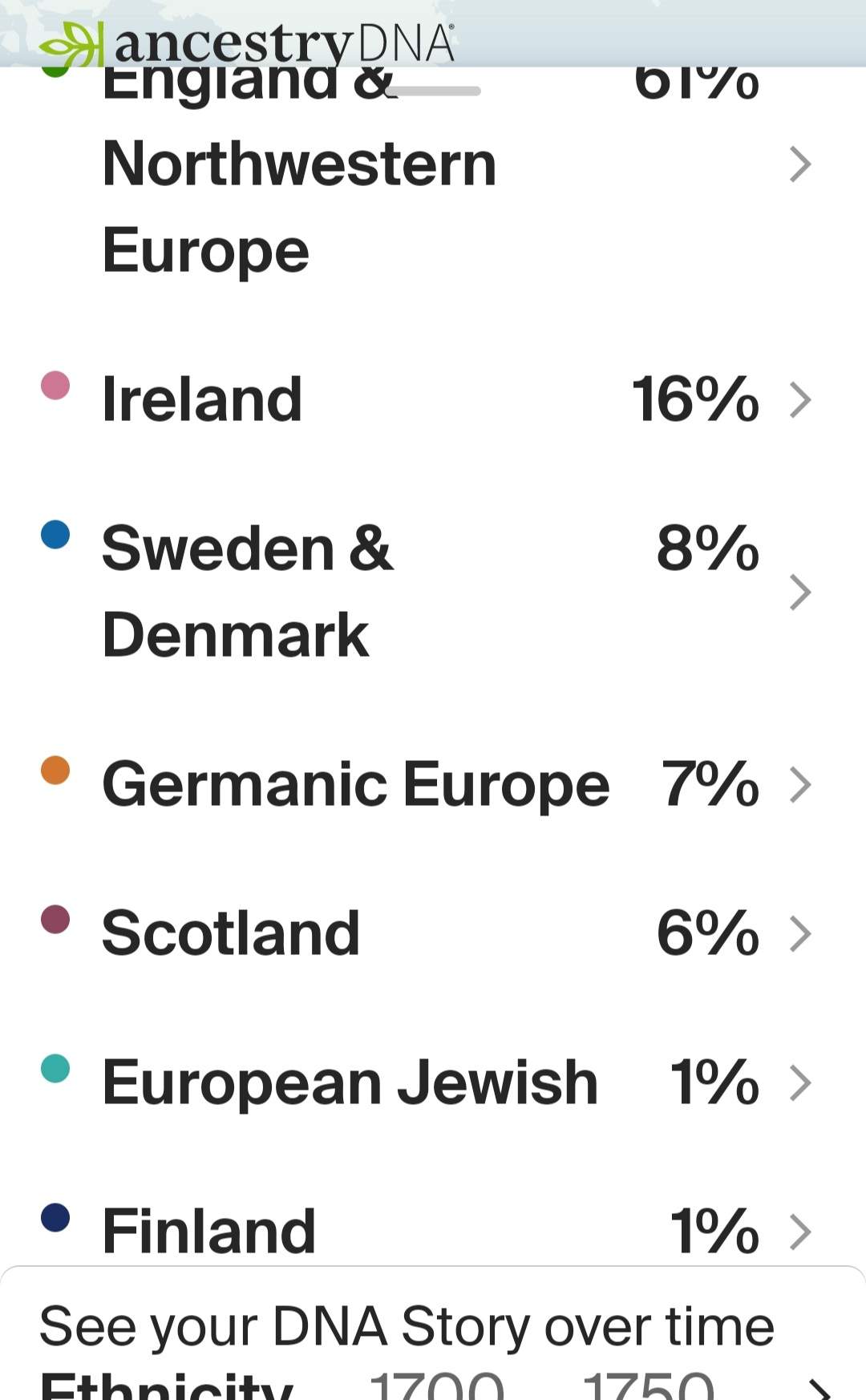Click the AncestryDNA leaf logo
The image size is (866, 1400).
pyautogui.click(x=71, y=45)
